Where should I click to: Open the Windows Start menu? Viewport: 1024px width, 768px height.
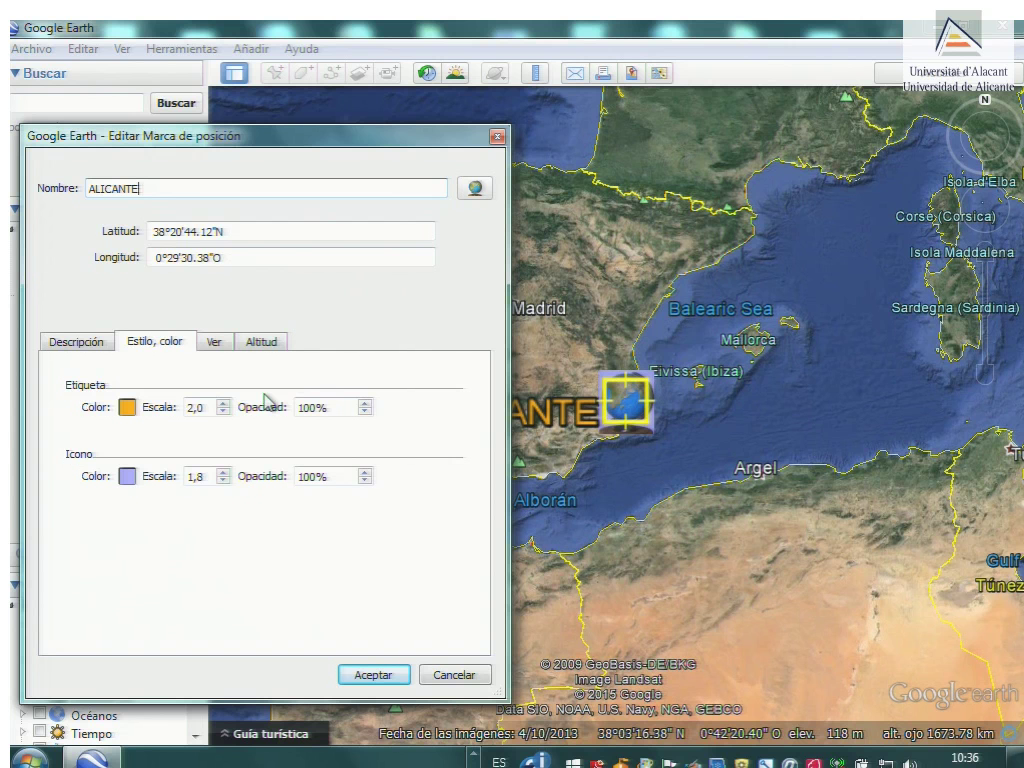[29, 759]
